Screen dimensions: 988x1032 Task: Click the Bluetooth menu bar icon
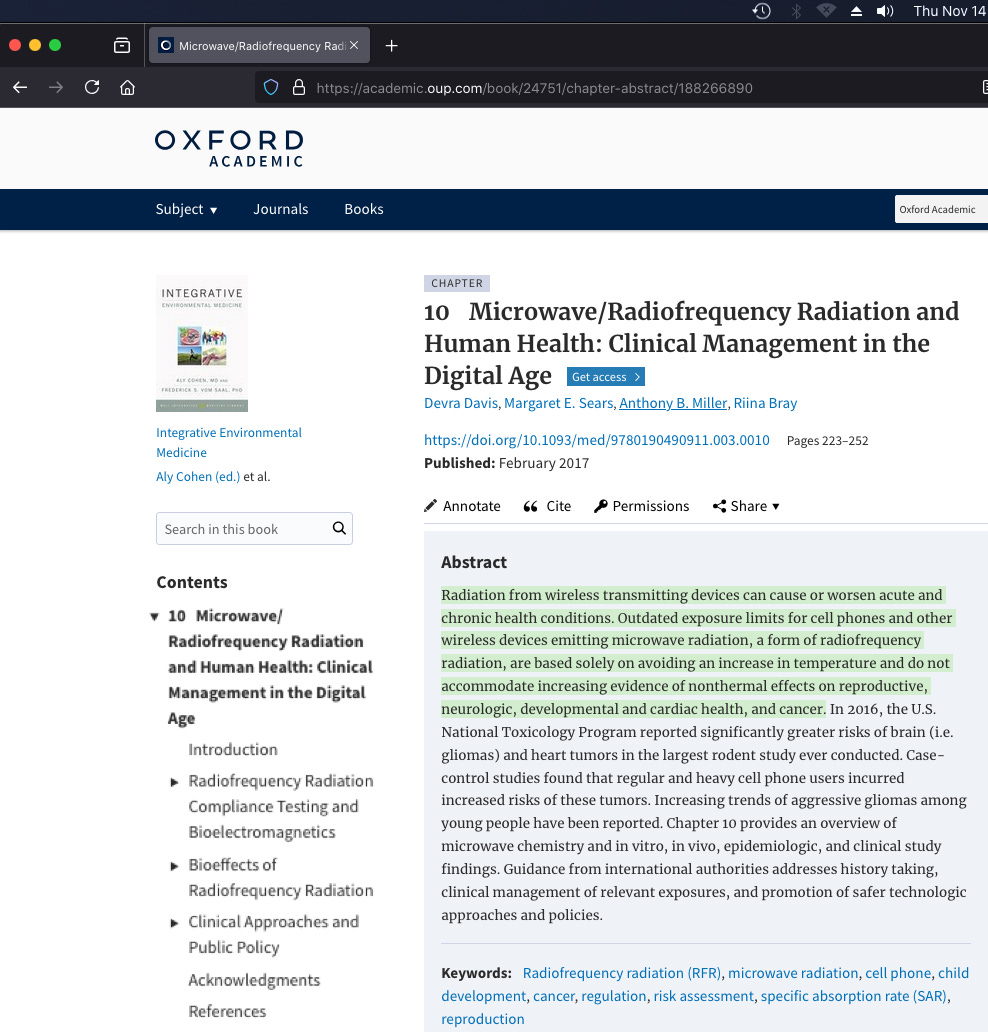pos(796,11)
